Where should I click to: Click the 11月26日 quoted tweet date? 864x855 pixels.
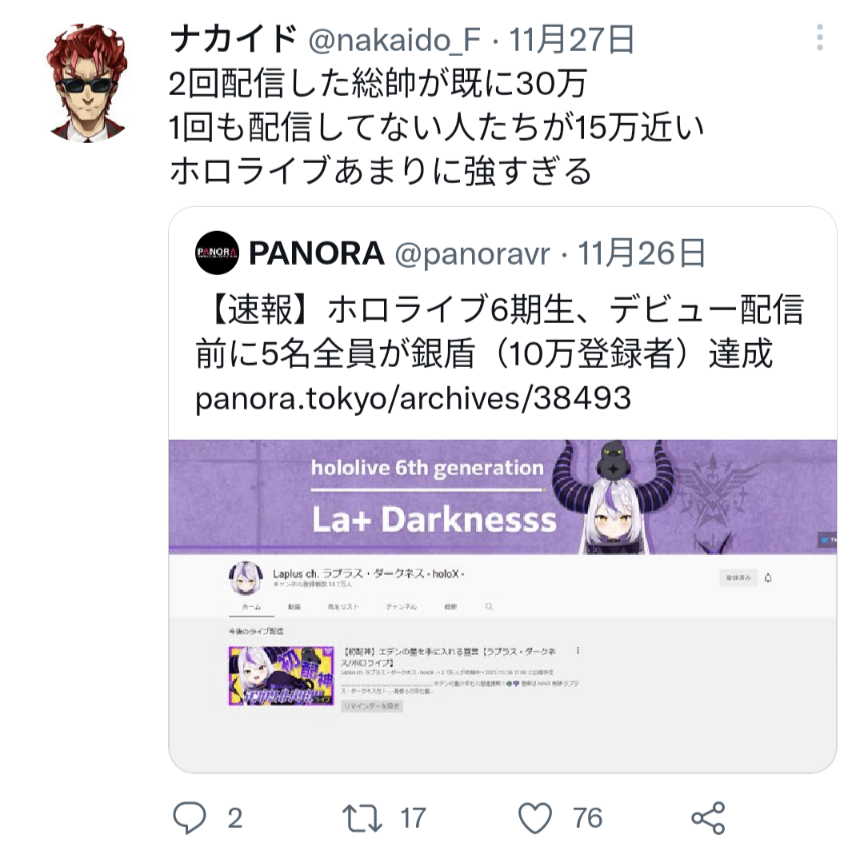point(641,253)
